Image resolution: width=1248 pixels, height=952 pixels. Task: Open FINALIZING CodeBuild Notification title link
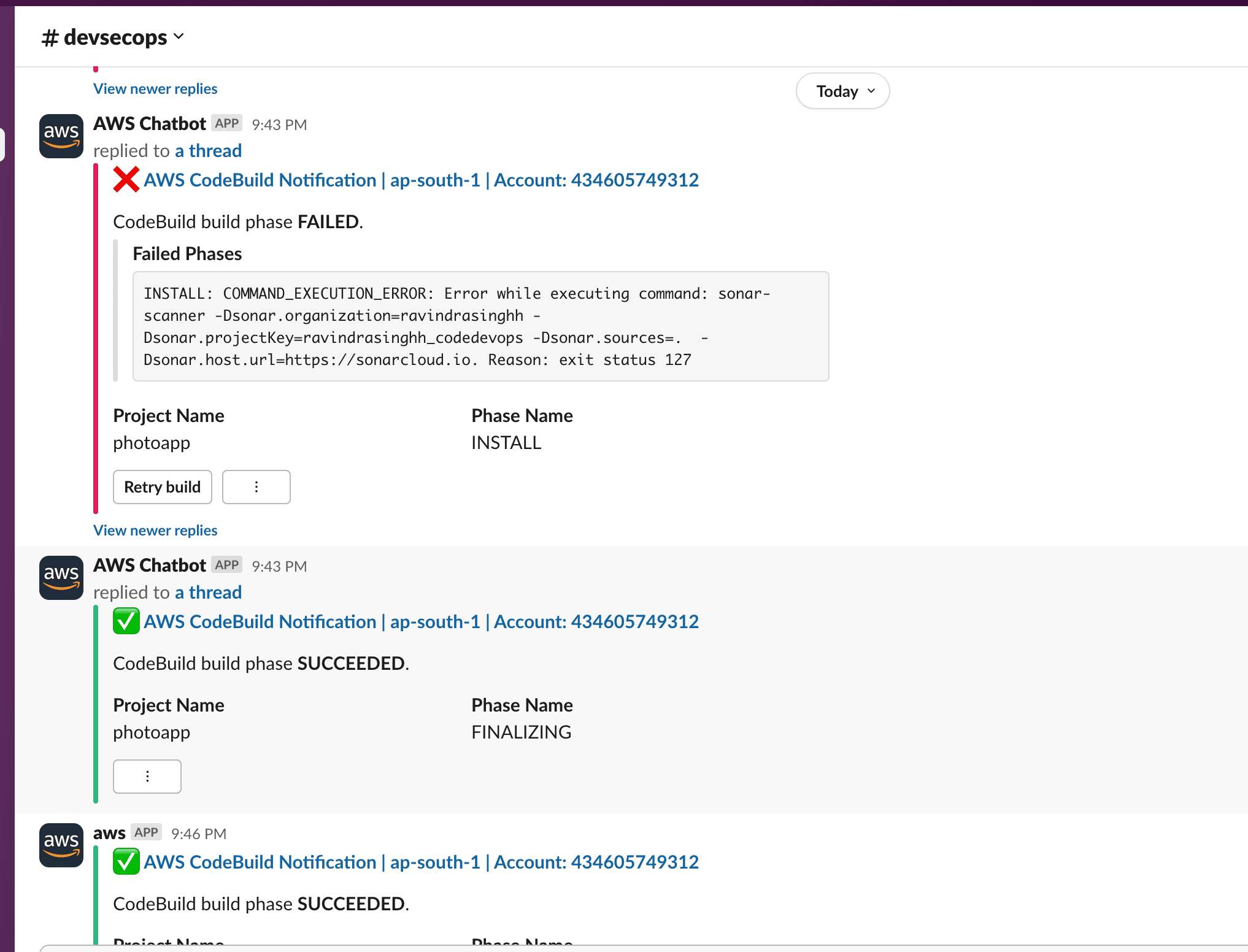pos(421,622)
